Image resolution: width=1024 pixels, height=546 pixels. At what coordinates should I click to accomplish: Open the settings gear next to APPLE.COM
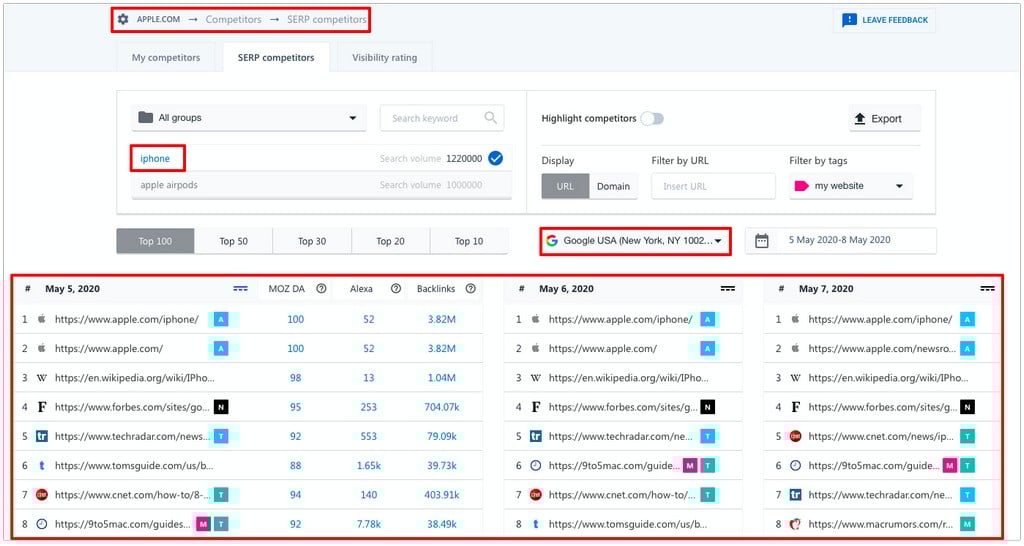pos(123,20)
